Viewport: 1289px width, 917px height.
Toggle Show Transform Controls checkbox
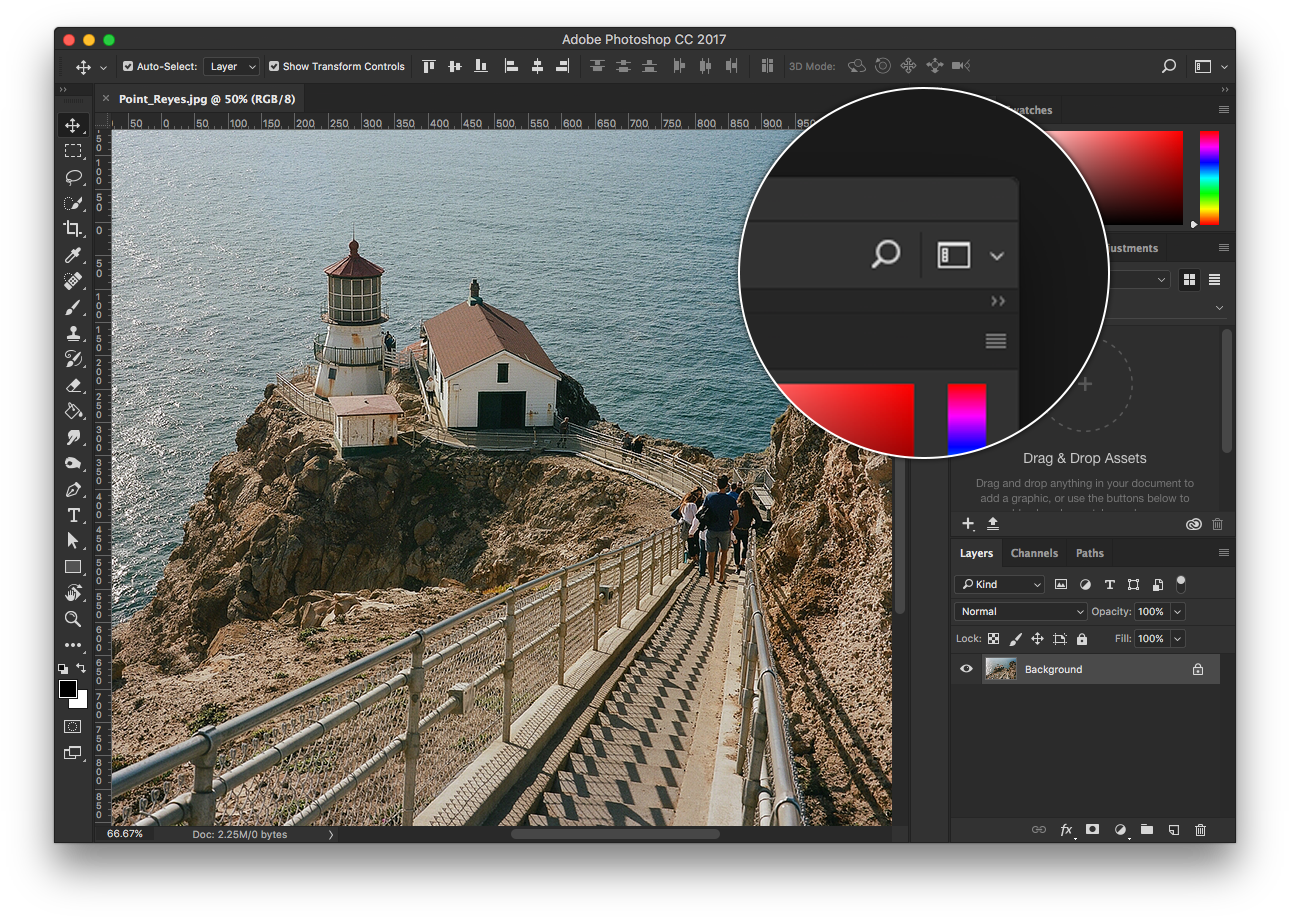click(274, 66)
